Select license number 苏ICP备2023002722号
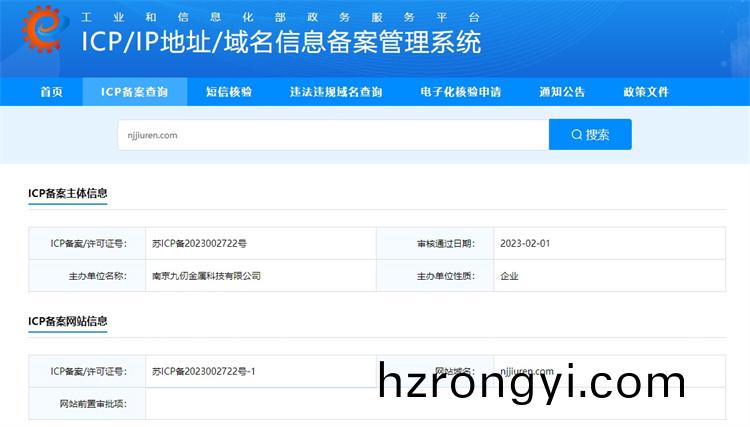 pos(199,243)
